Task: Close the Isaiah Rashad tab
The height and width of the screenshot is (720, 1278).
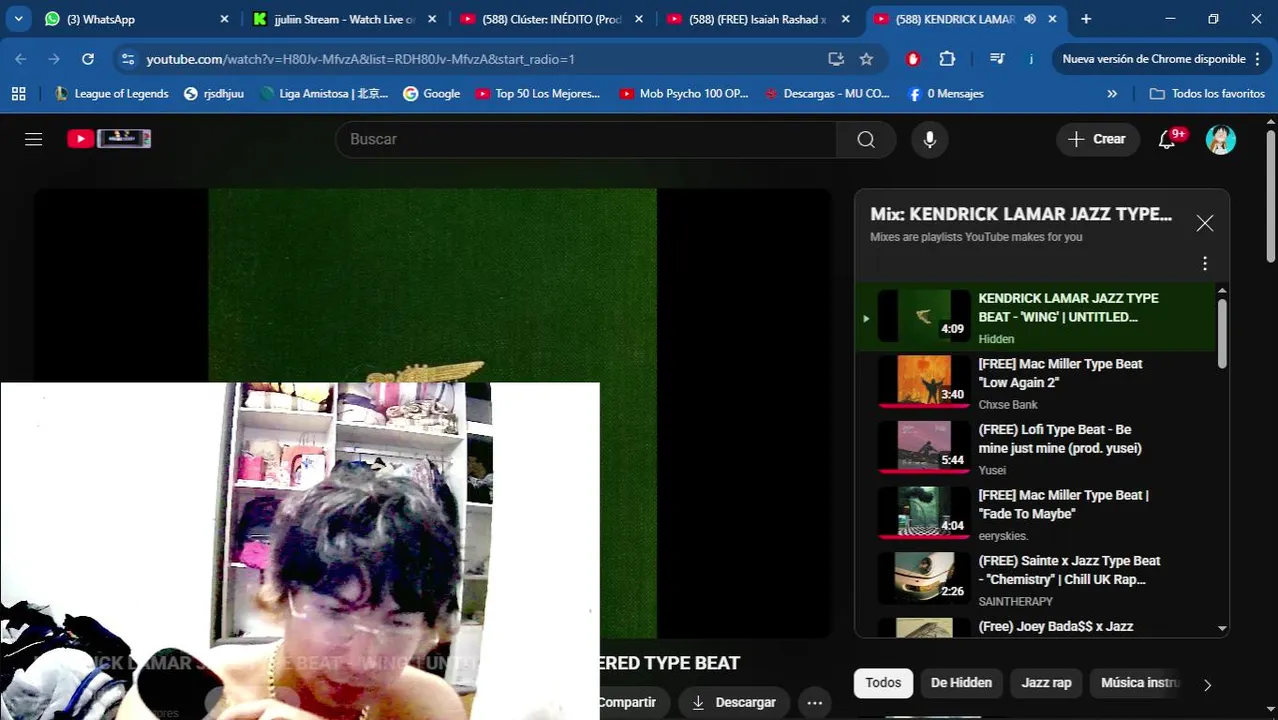Action: pyautogui.click(x=846, y=19)
